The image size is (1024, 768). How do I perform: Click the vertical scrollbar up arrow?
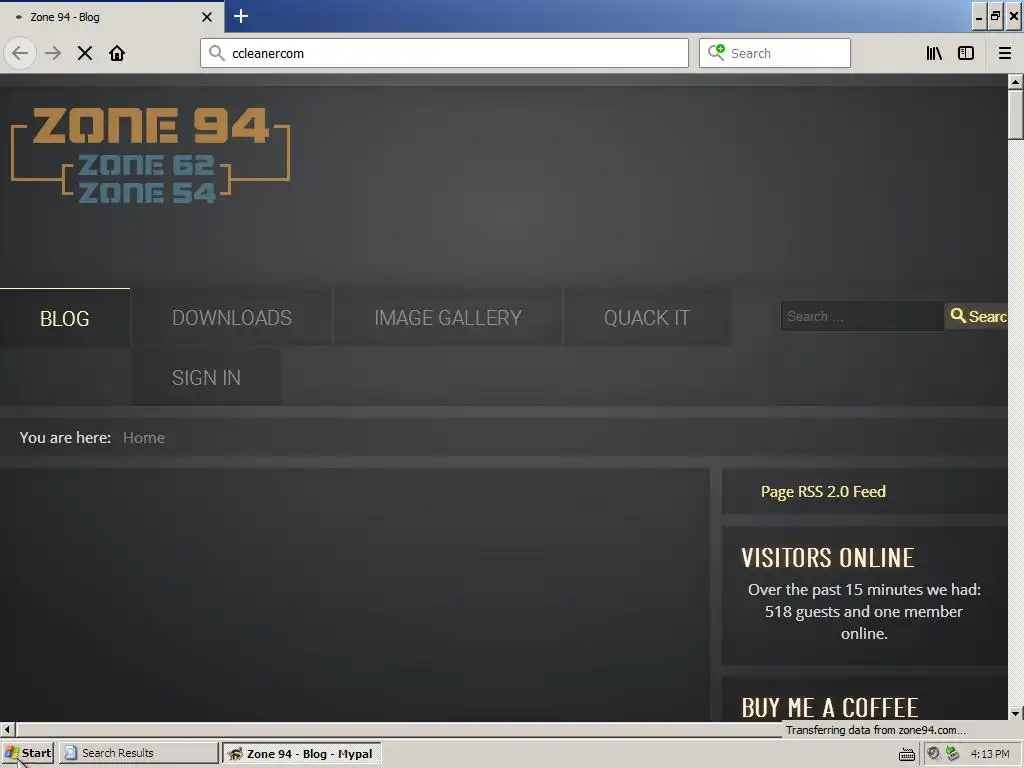coord(1015,82)
